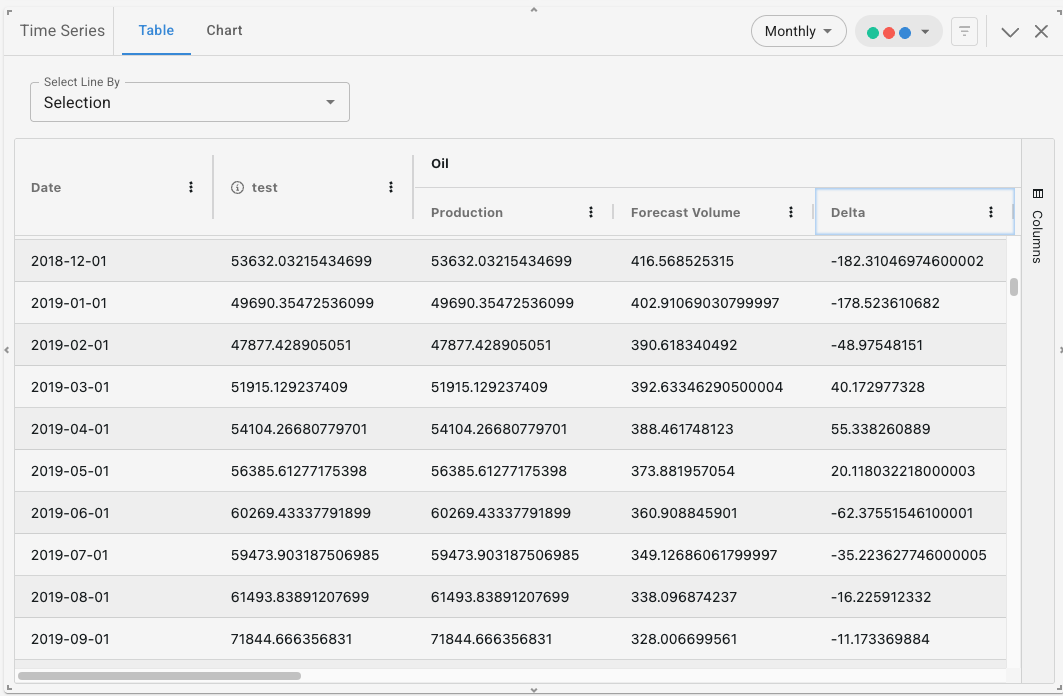Open the test column menu

coord(391,187)
